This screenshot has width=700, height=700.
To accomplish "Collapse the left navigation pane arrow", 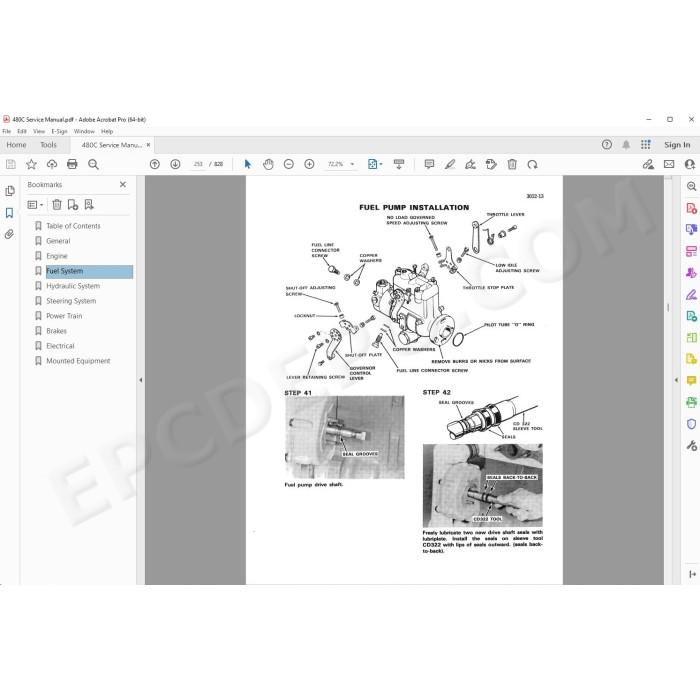I will click(141, 380).
